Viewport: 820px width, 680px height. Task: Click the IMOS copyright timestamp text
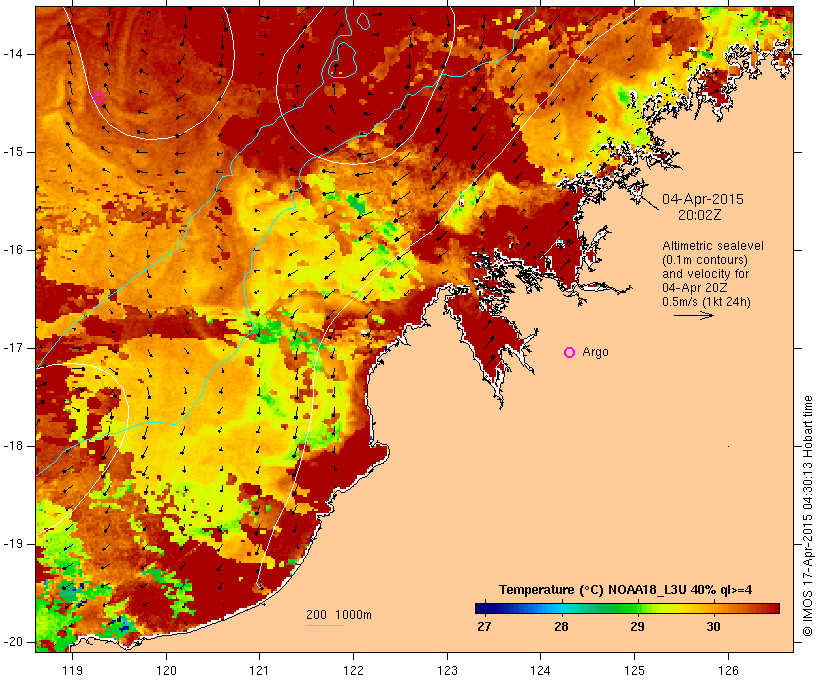(x=807, y=516)
